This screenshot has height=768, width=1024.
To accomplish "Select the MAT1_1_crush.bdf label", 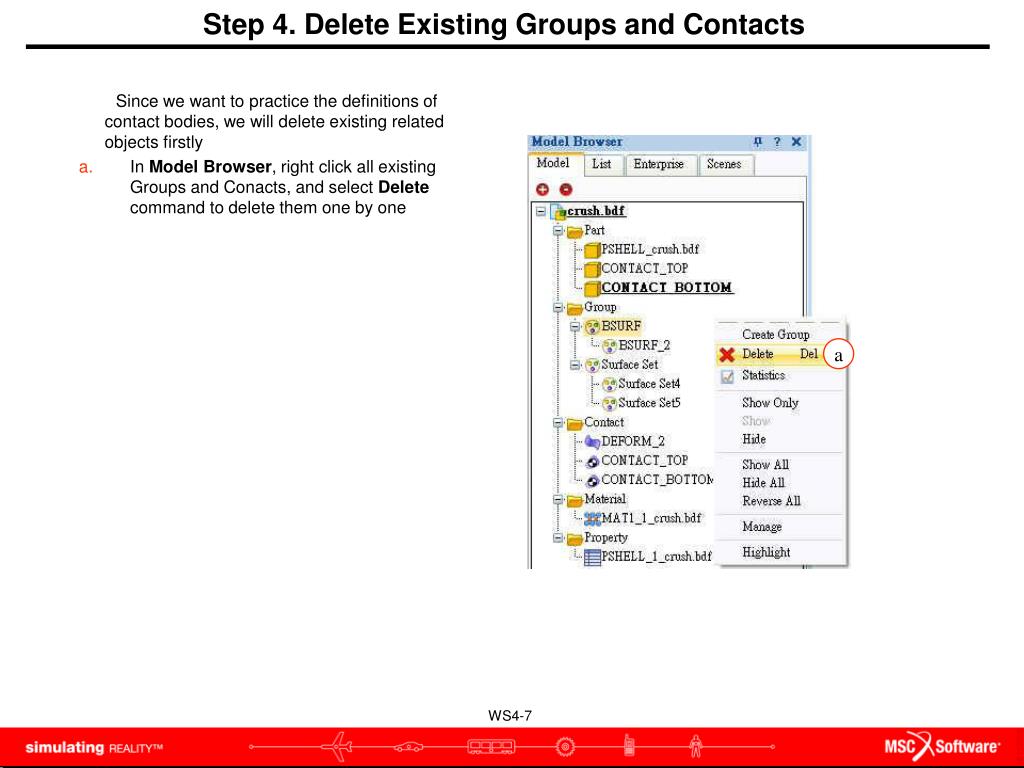I will tap(651, 519).
